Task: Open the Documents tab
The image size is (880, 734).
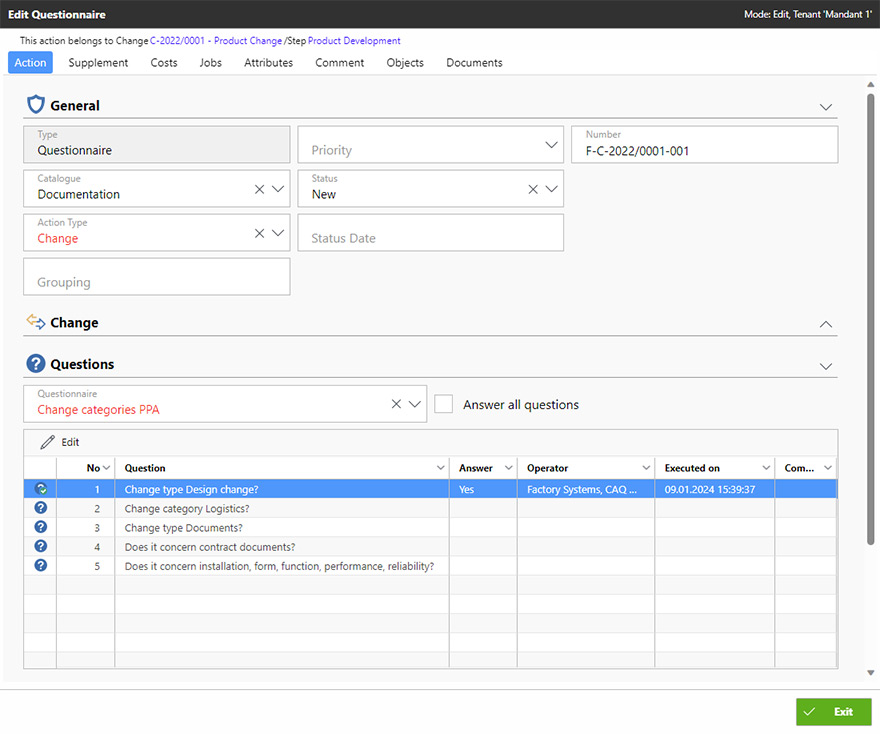Action: point(474,62)
